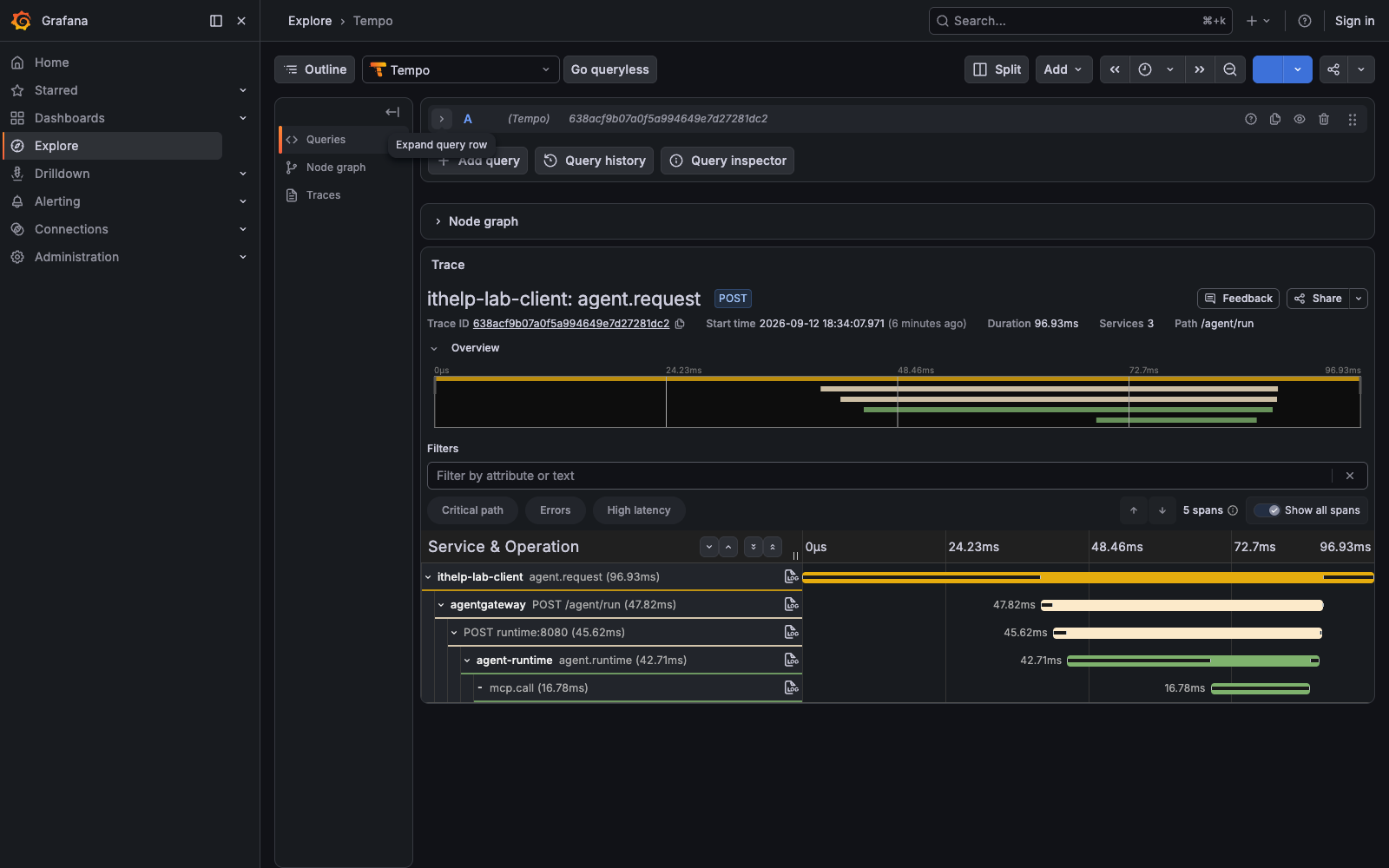Click the Split button

coord(997,69)
